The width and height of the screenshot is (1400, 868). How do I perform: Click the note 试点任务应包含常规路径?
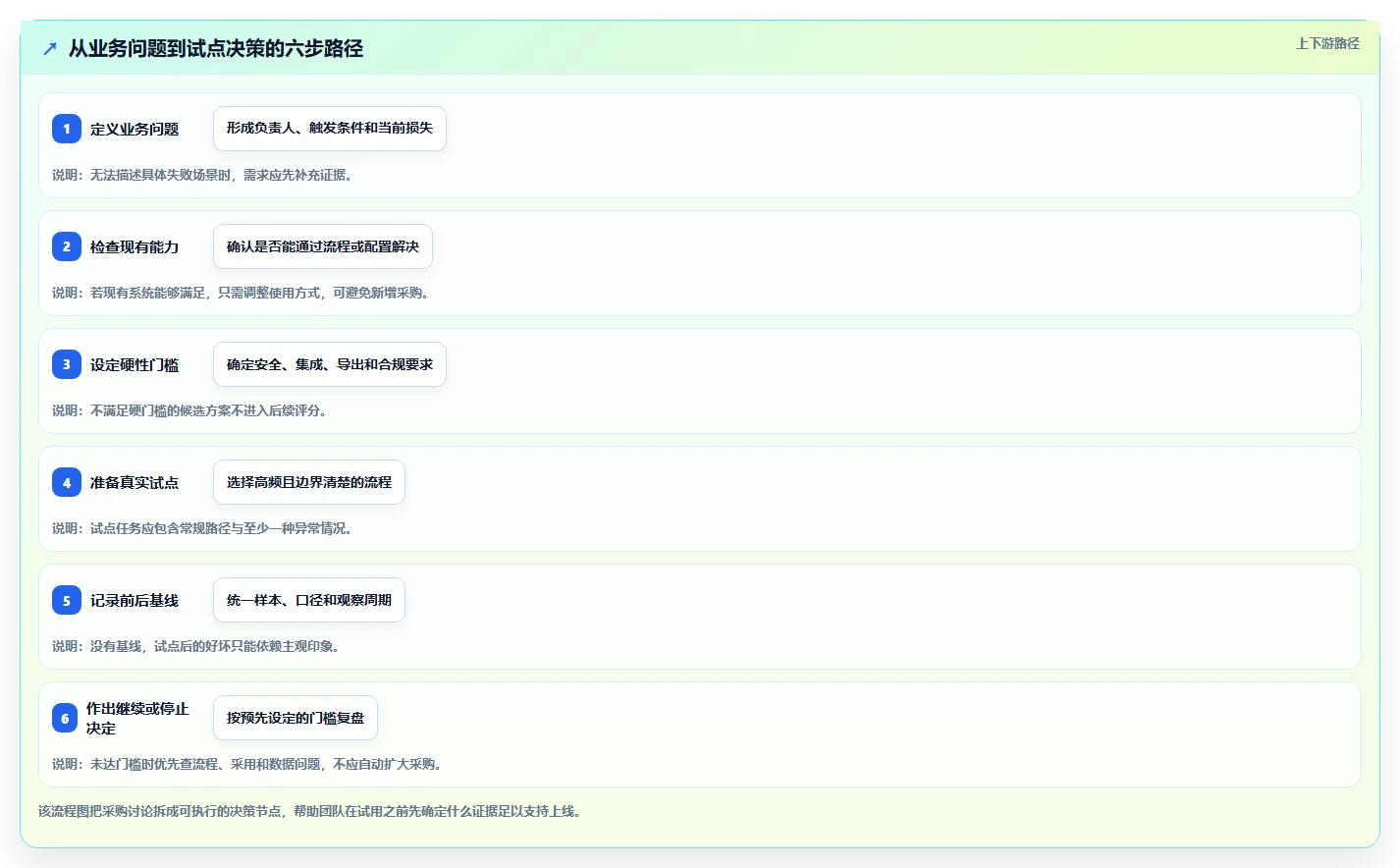(202, 528)
